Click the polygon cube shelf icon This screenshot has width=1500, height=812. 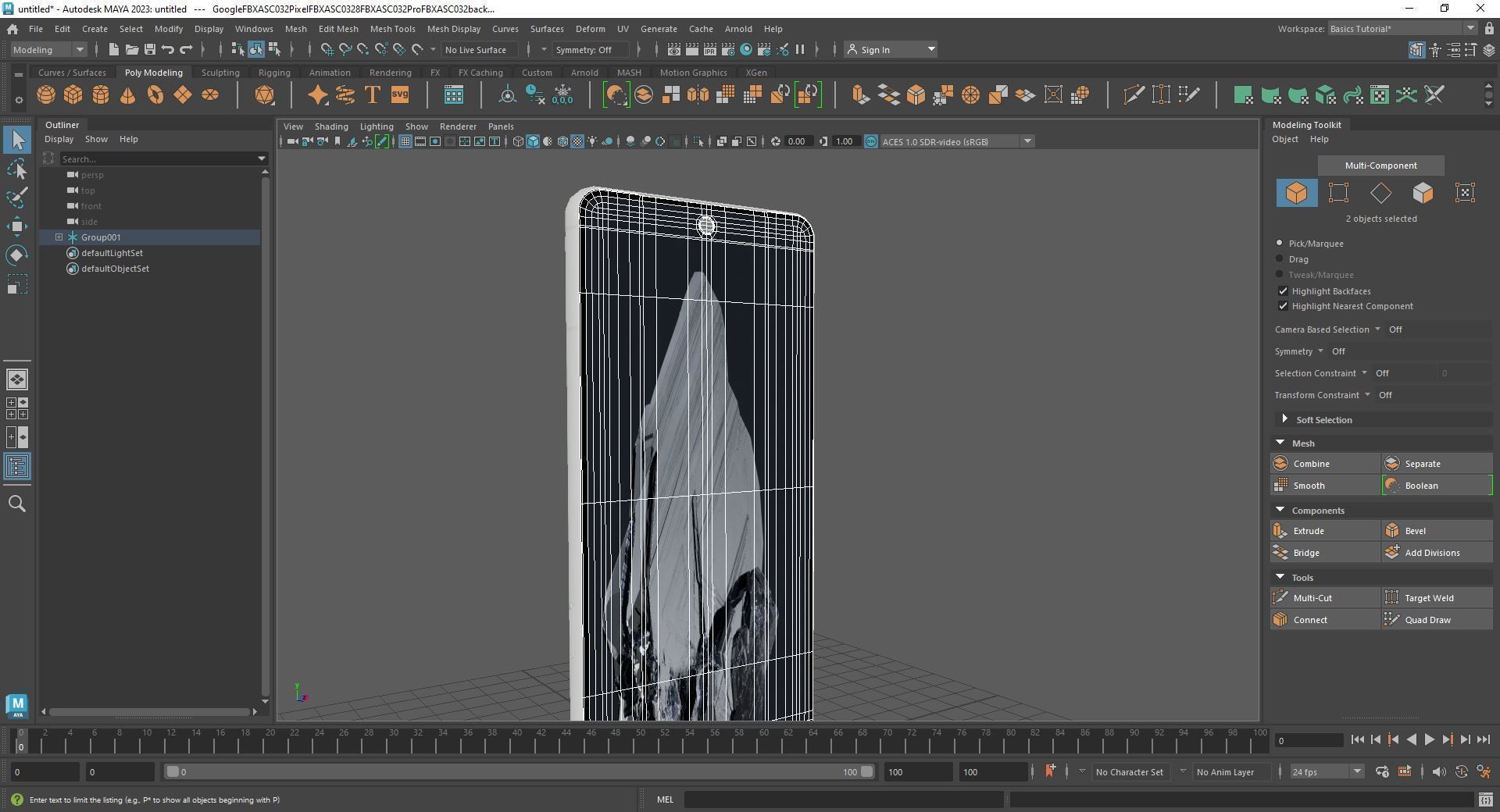[73, 95]
